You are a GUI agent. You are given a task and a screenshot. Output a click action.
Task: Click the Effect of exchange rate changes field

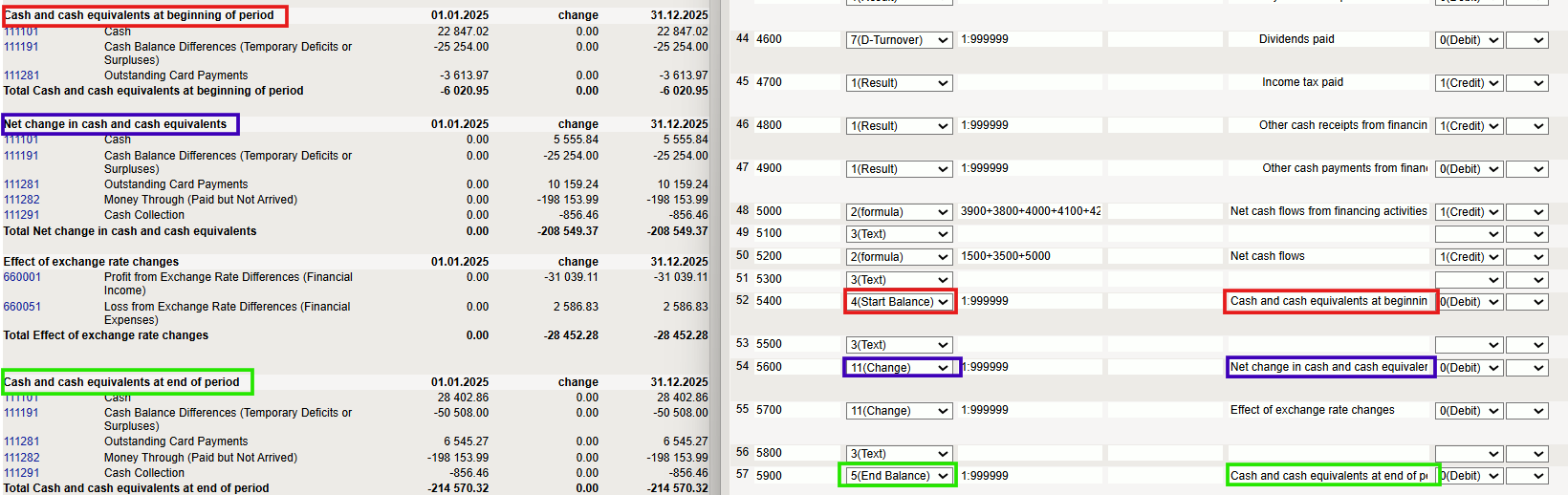tap(1329, 410)
